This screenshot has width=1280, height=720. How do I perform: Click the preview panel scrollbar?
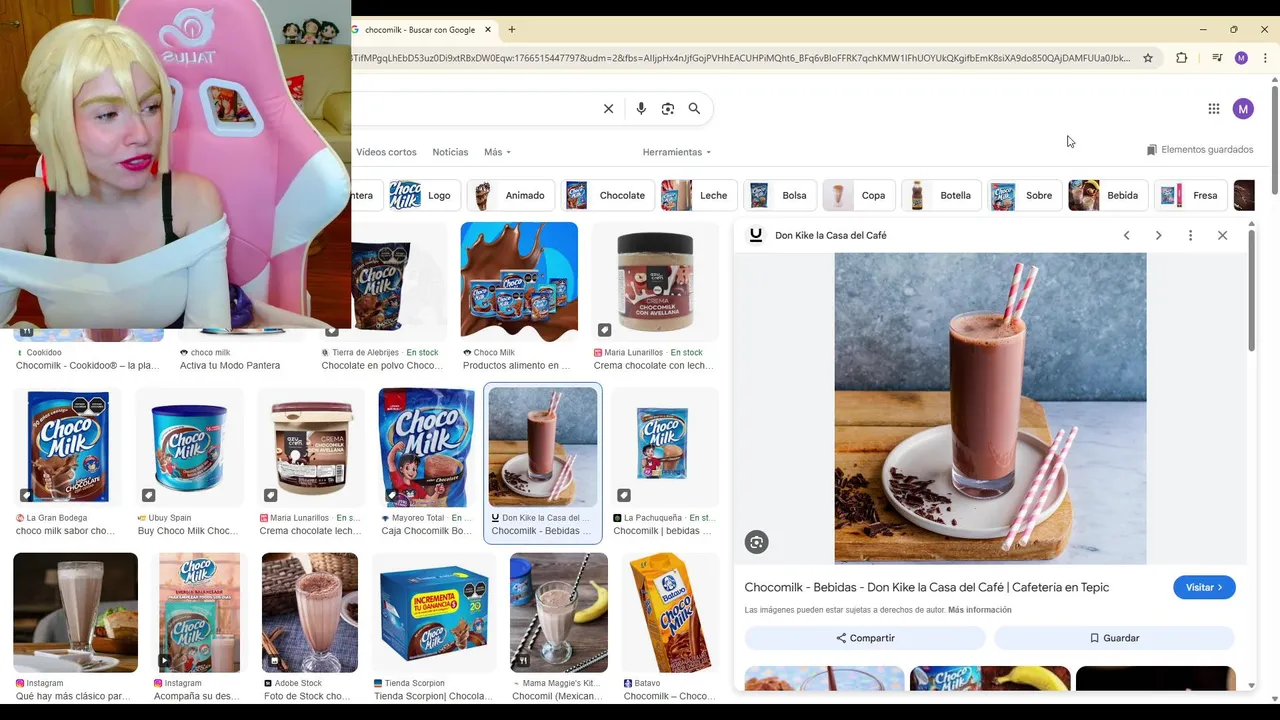click(1251, 290)
